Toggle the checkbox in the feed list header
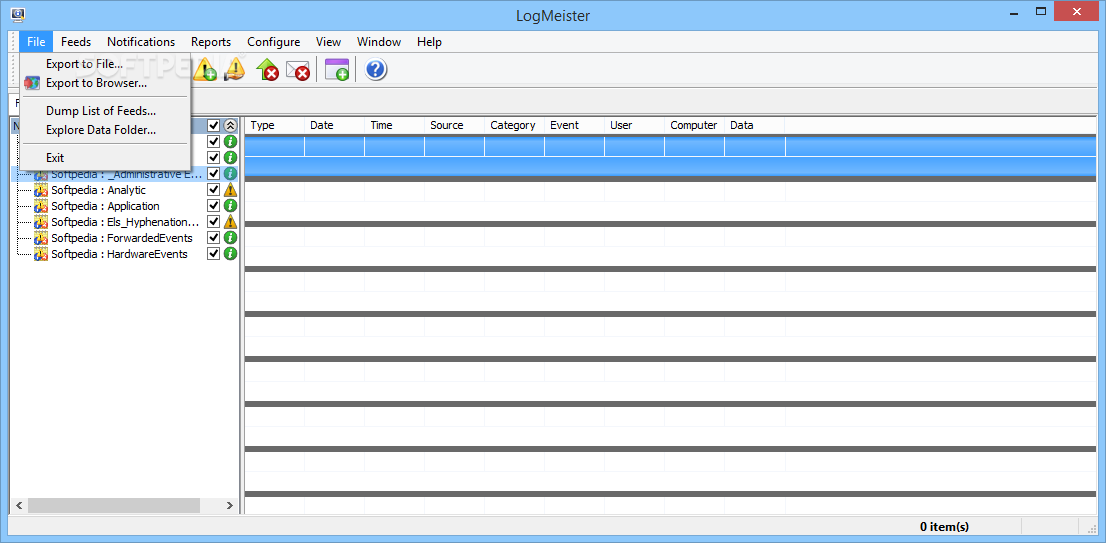Viewport: 1106px width, 543px height. click(x=214, y=126)
